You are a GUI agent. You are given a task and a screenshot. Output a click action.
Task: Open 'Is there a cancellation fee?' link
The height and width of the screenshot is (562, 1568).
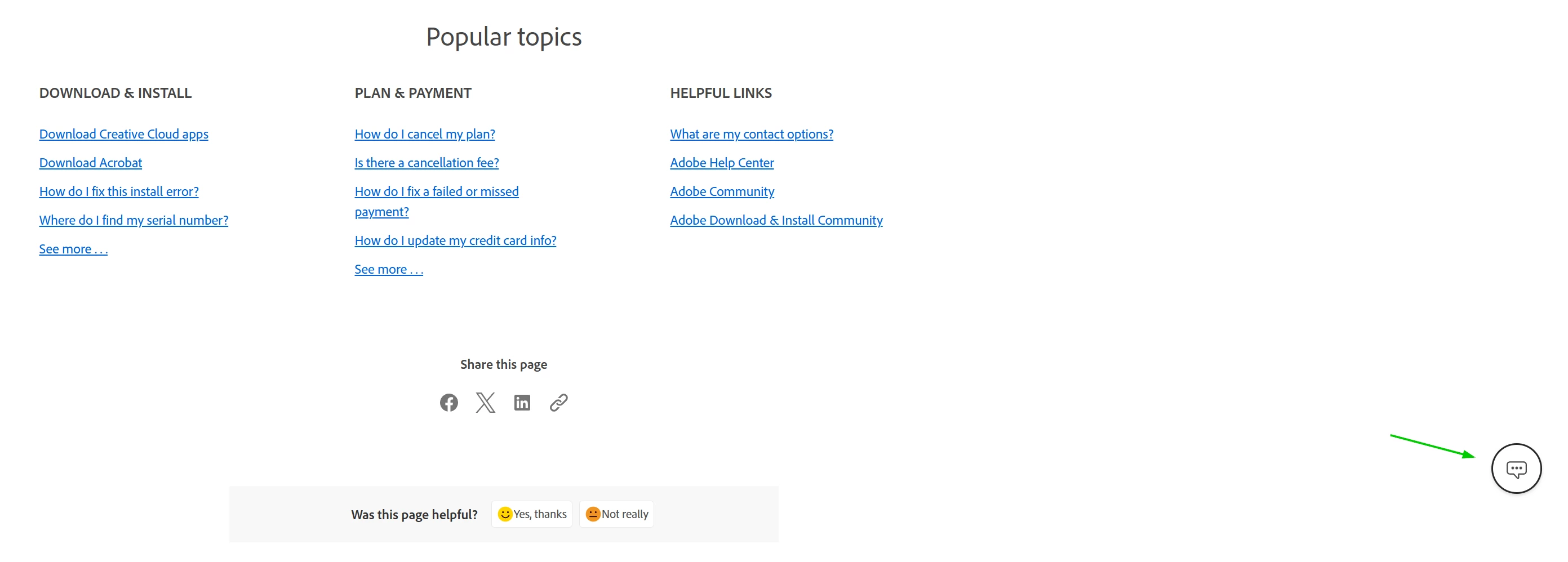pos(427,162)
